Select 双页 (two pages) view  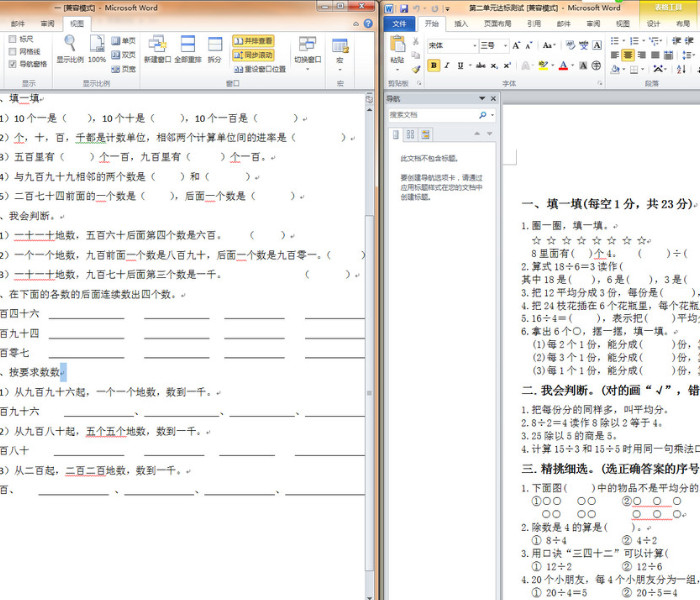point(123,55)
